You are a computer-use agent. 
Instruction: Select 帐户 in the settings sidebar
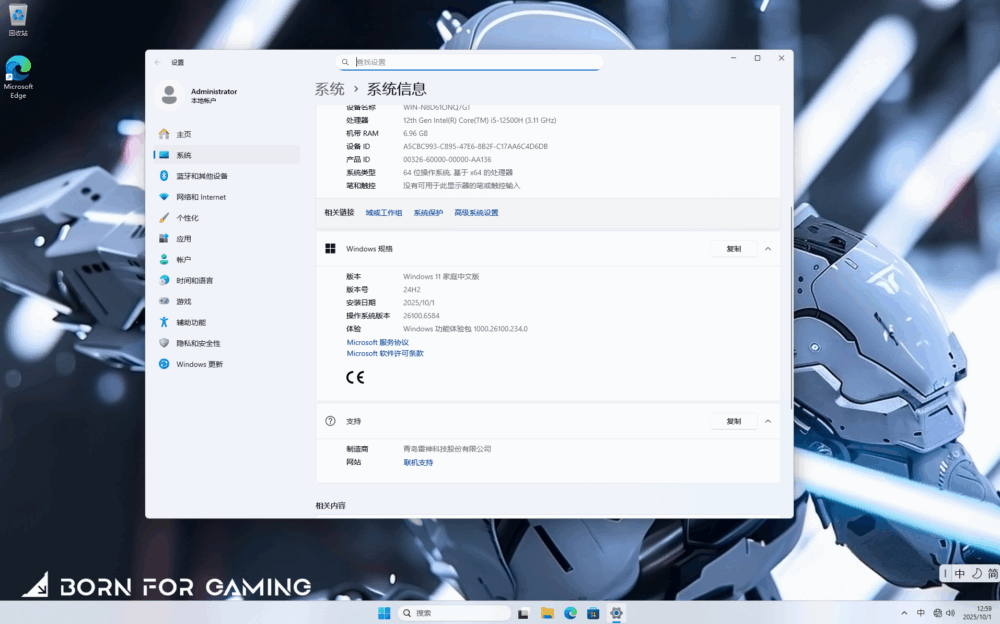(183, 260)
